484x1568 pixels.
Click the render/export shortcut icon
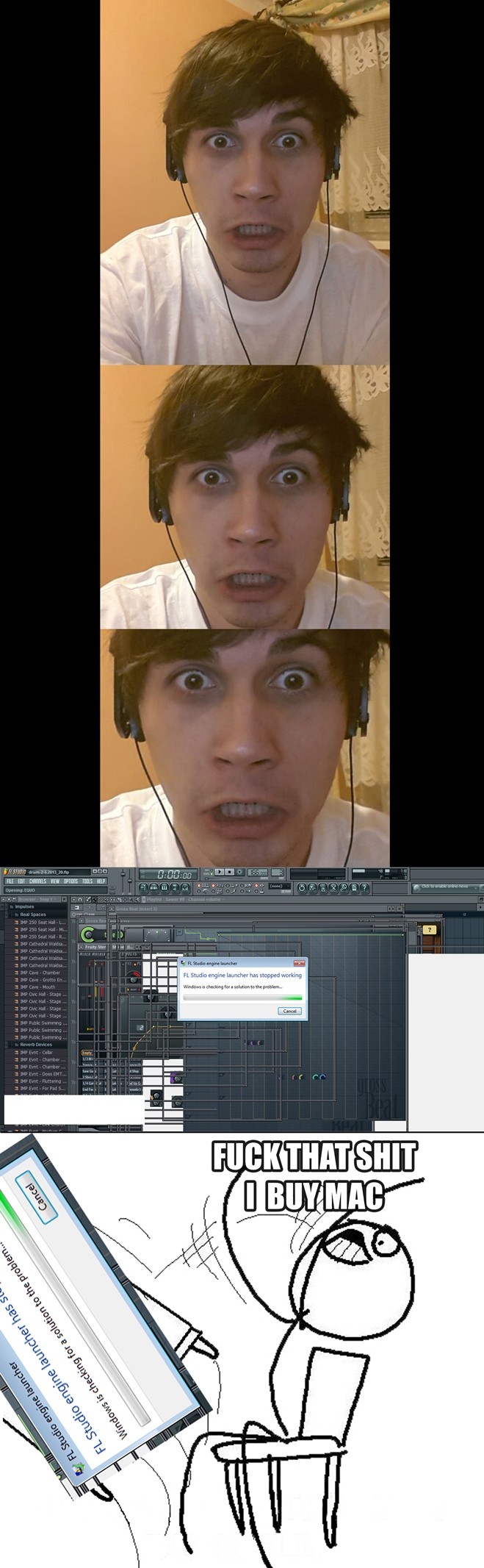point(322,888)
